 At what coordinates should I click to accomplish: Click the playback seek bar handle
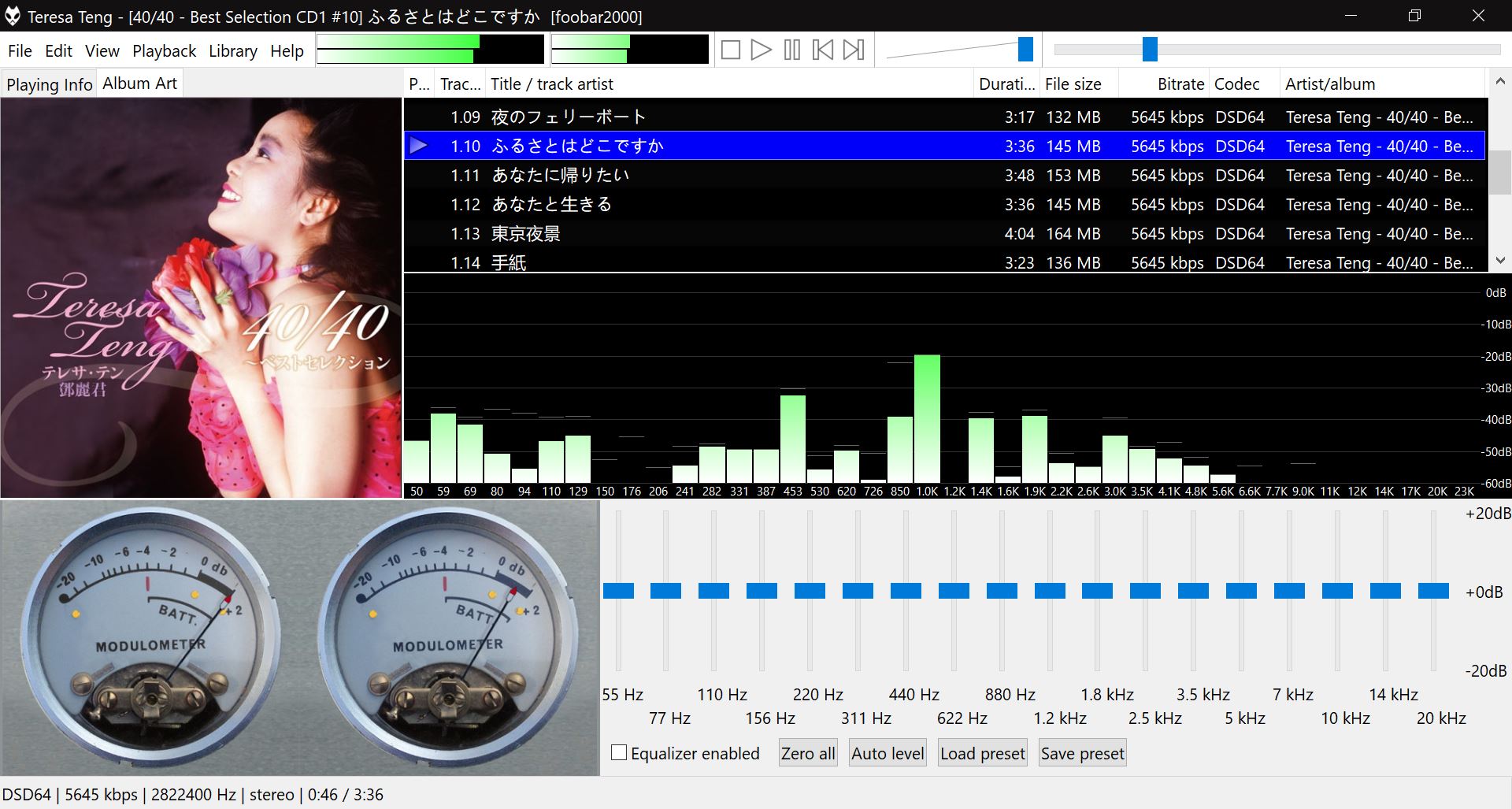tap(1150, 50)
